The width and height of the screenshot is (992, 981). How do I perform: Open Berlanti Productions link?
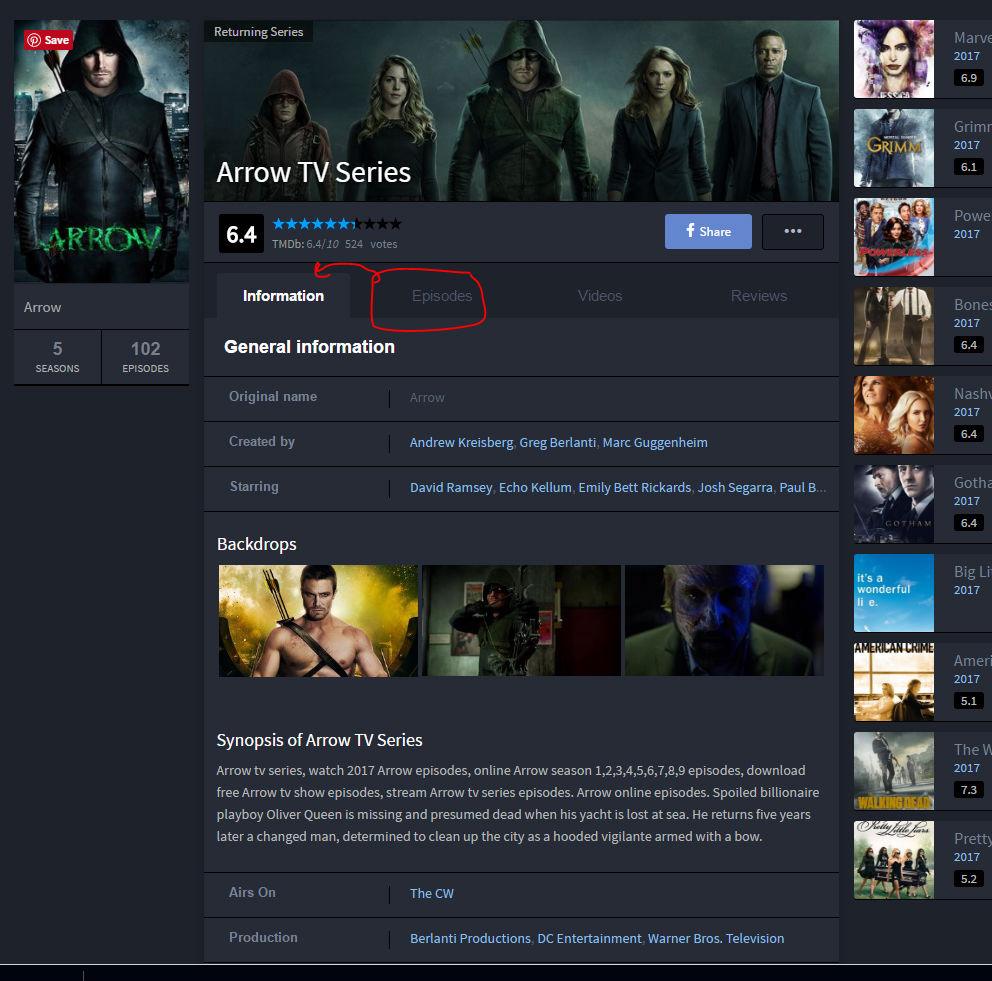[470, 939]
